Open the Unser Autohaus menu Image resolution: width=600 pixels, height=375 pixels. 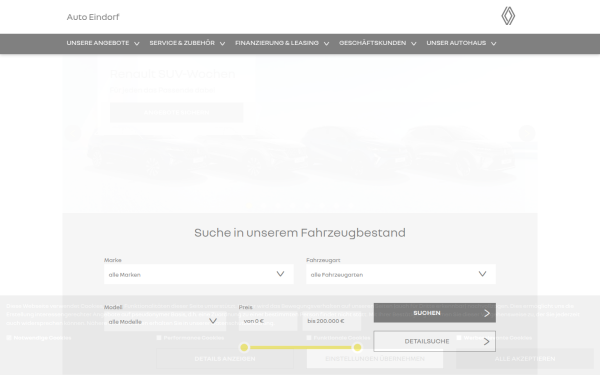click(x=461, y=43)
